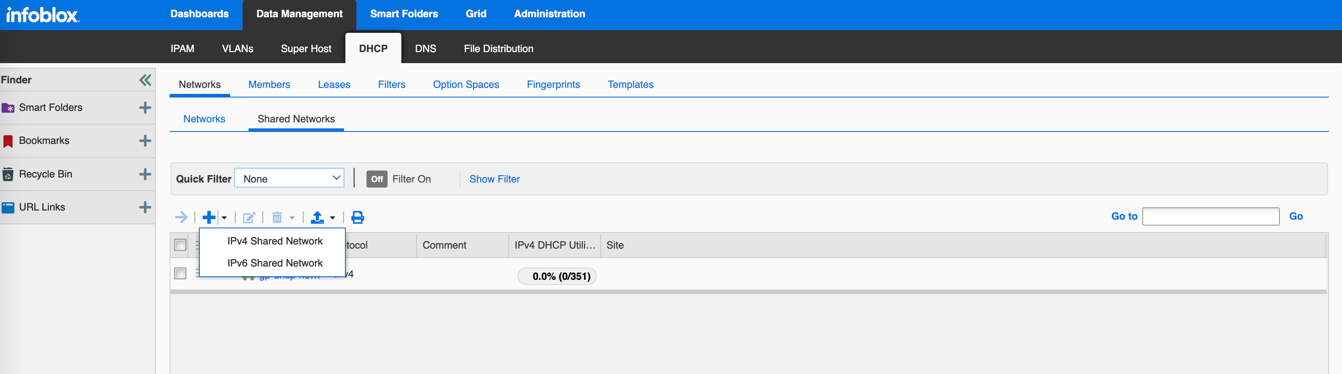Toggle the Filter On switch
This screenshot has height=374, width=1342.
pyautogui.click(x=377, y=179)
